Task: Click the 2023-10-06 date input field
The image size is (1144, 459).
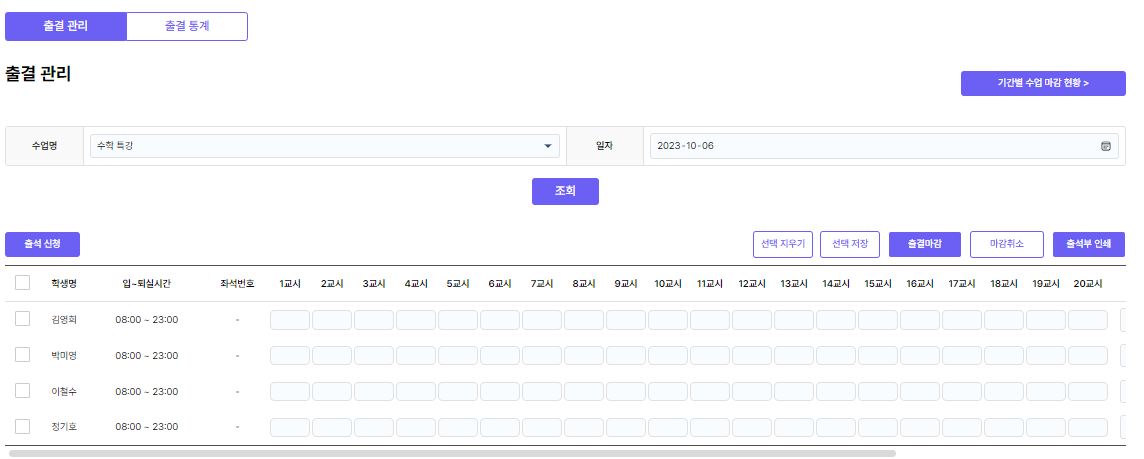Action: point(870,146)
